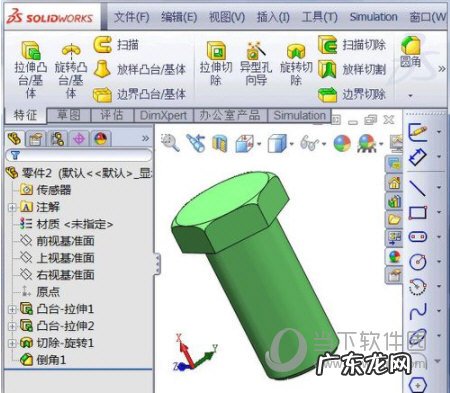Open the FeatureManager design tree tab

pyautogui.click(x=14, y=138)
